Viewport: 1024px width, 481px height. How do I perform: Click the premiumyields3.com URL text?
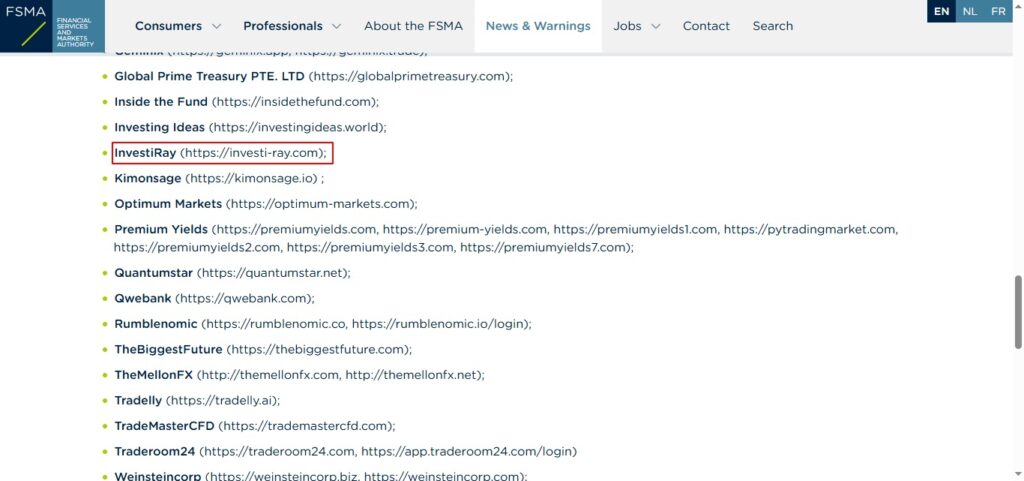point(370,247)
